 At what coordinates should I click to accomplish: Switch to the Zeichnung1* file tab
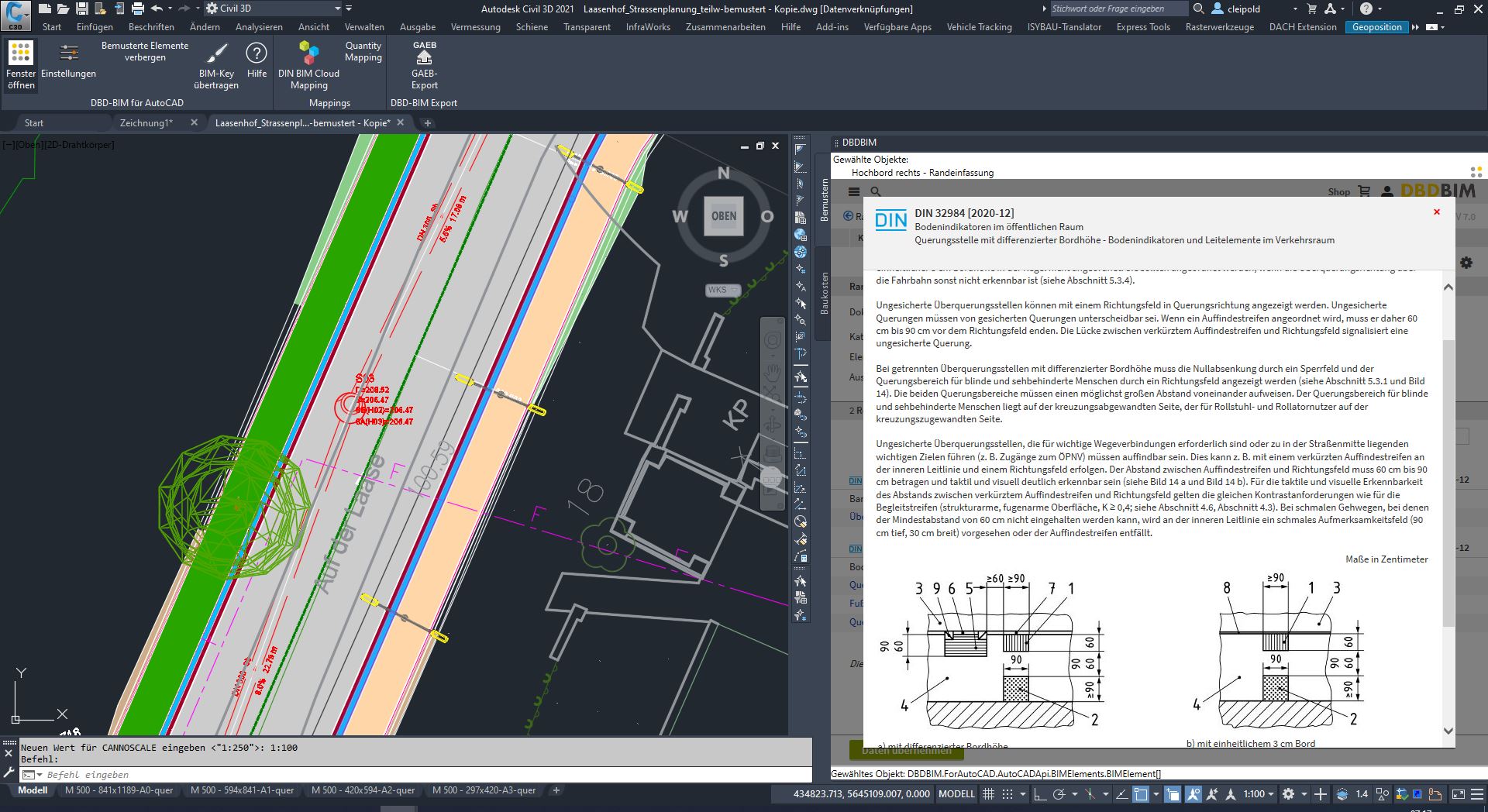coord(146,122)
